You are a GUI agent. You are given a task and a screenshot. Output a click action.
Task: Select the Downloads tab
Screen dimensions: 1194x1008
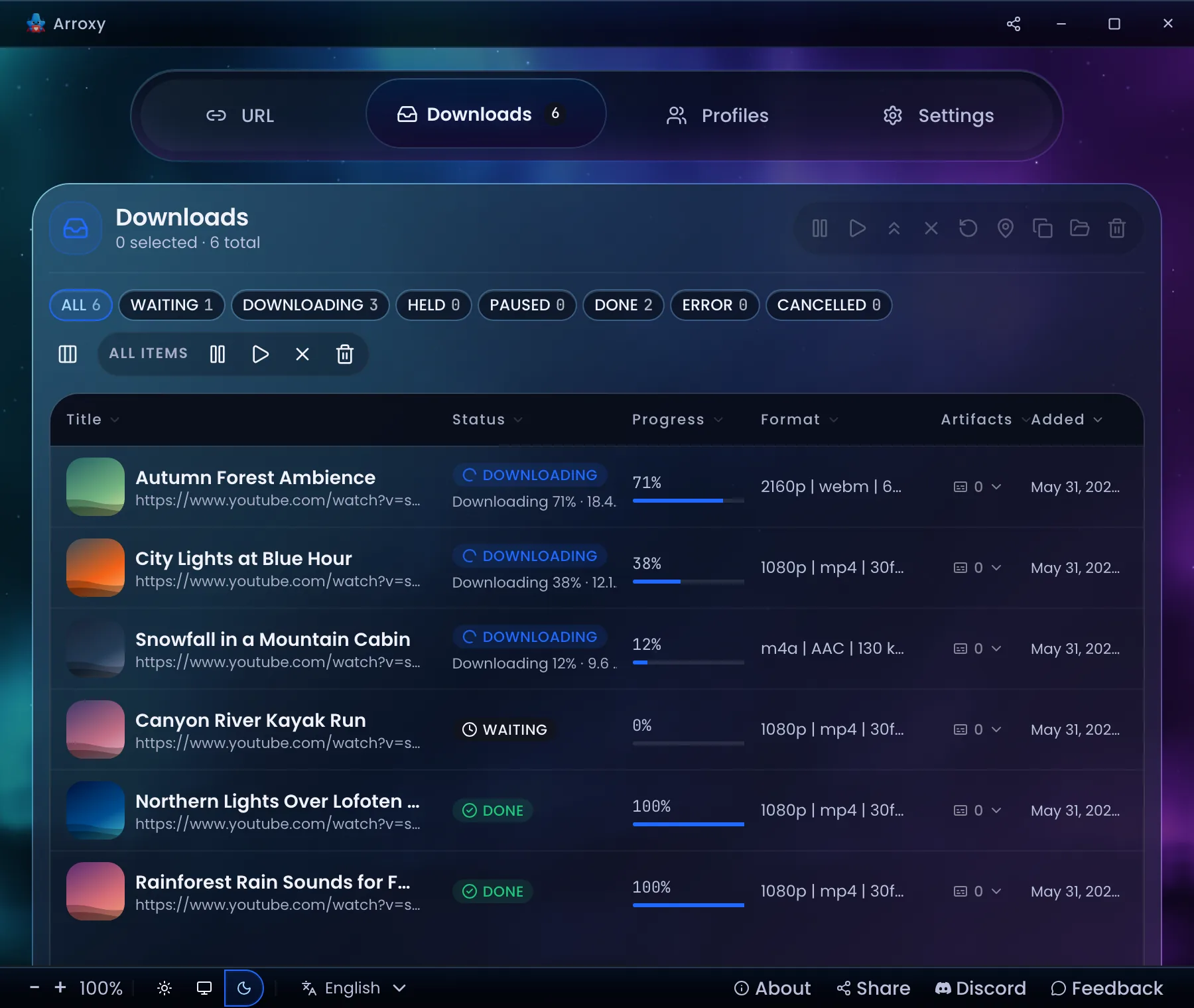point(486,114)
